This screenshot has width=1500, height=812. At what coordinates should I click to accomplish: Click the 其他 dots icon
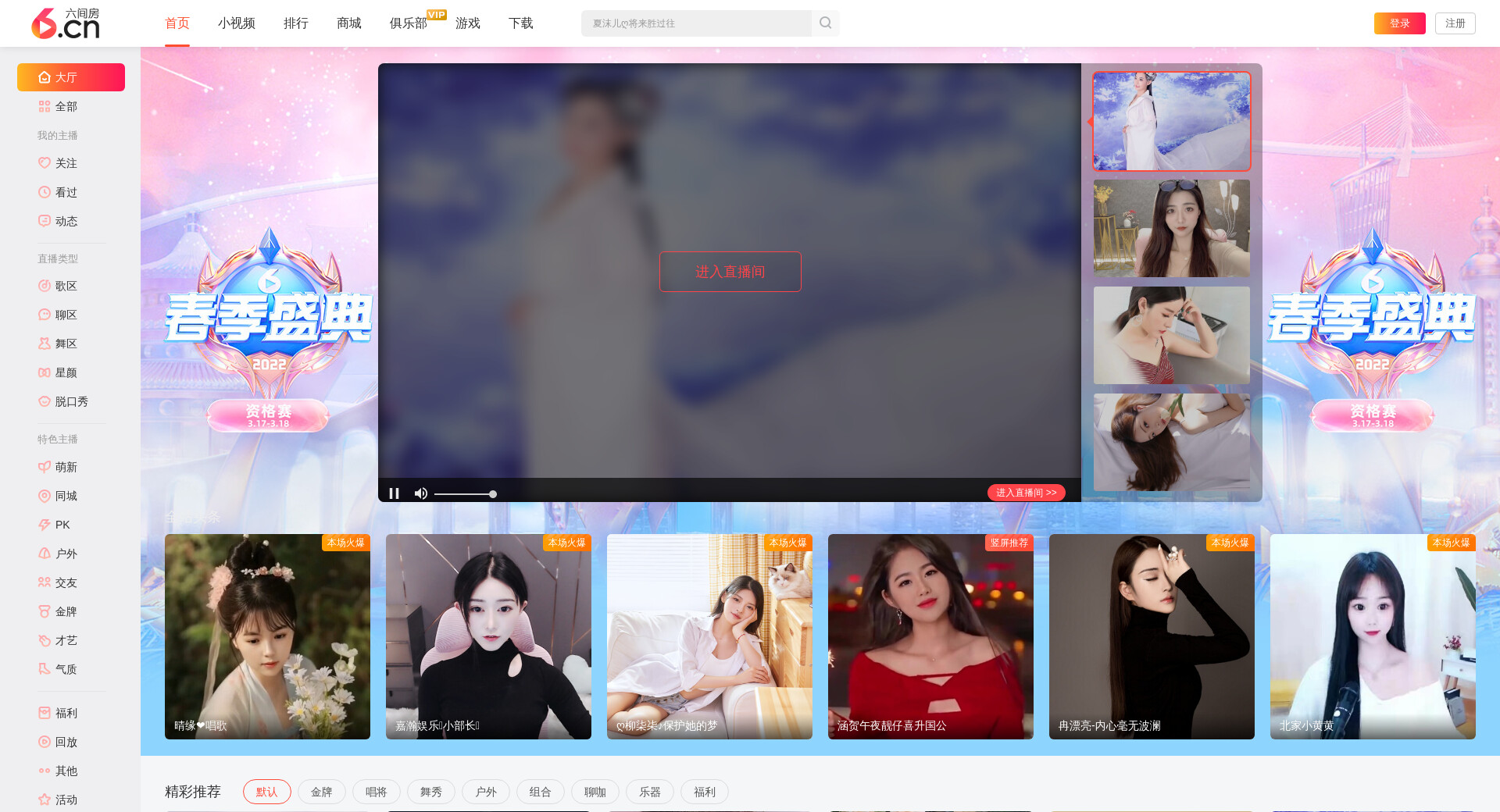pyautogui.click(x=45, y=771)
